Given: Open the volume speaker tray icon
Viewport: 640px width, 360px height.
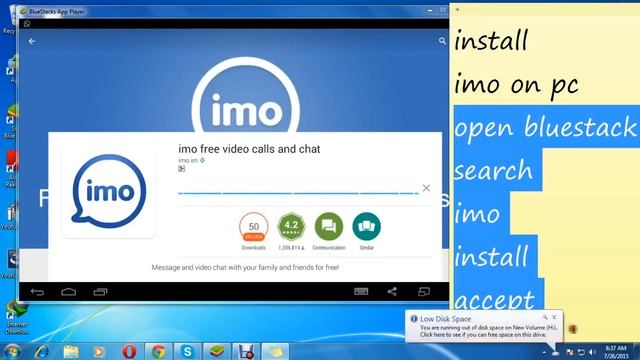Looking at the screenshot, I should 592,352.
